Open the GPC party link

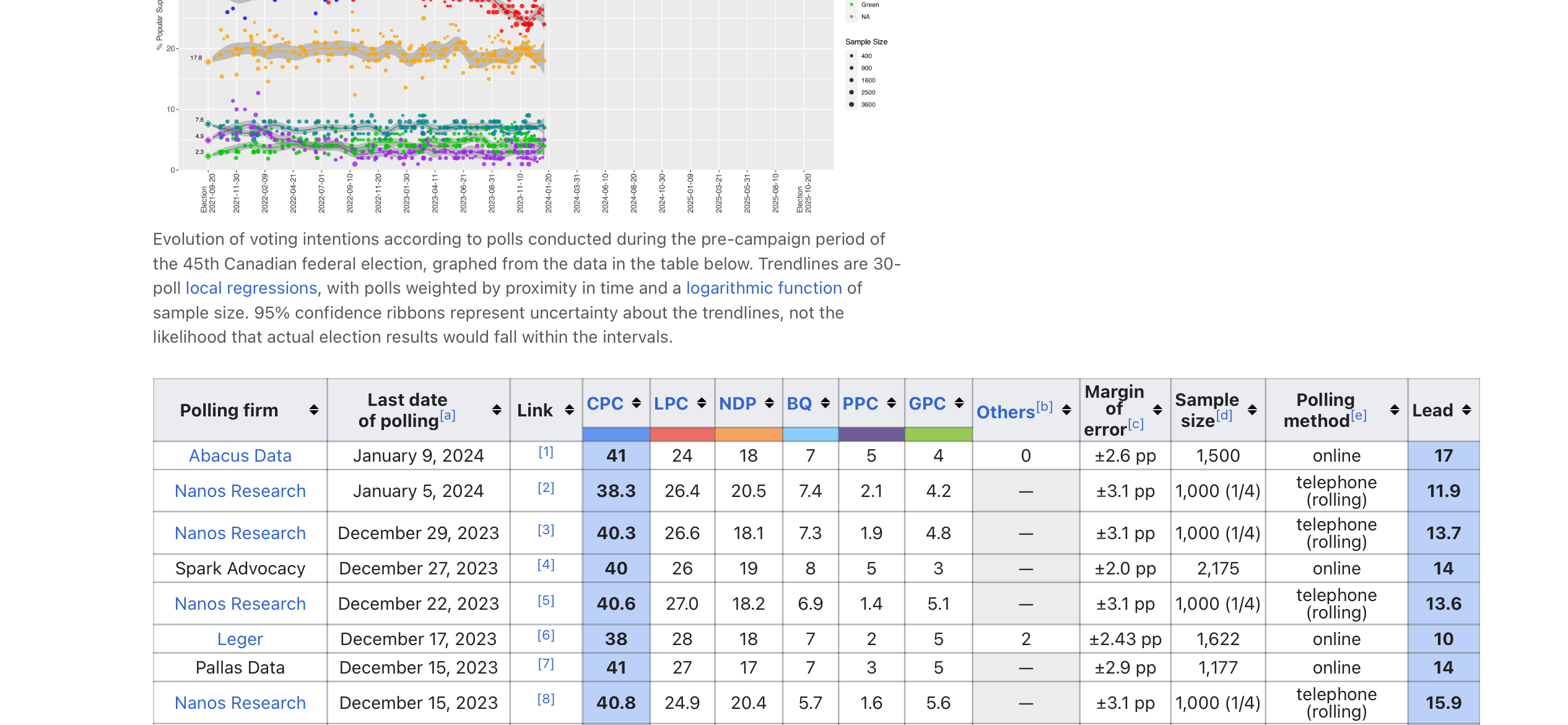927,403
